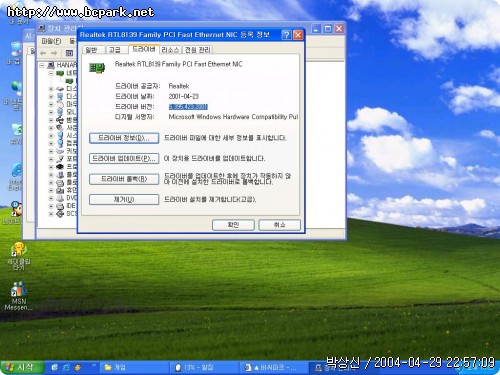500x375 pixels.
Task: Open the 시작 Start button
Action: [x=22, y=367]
